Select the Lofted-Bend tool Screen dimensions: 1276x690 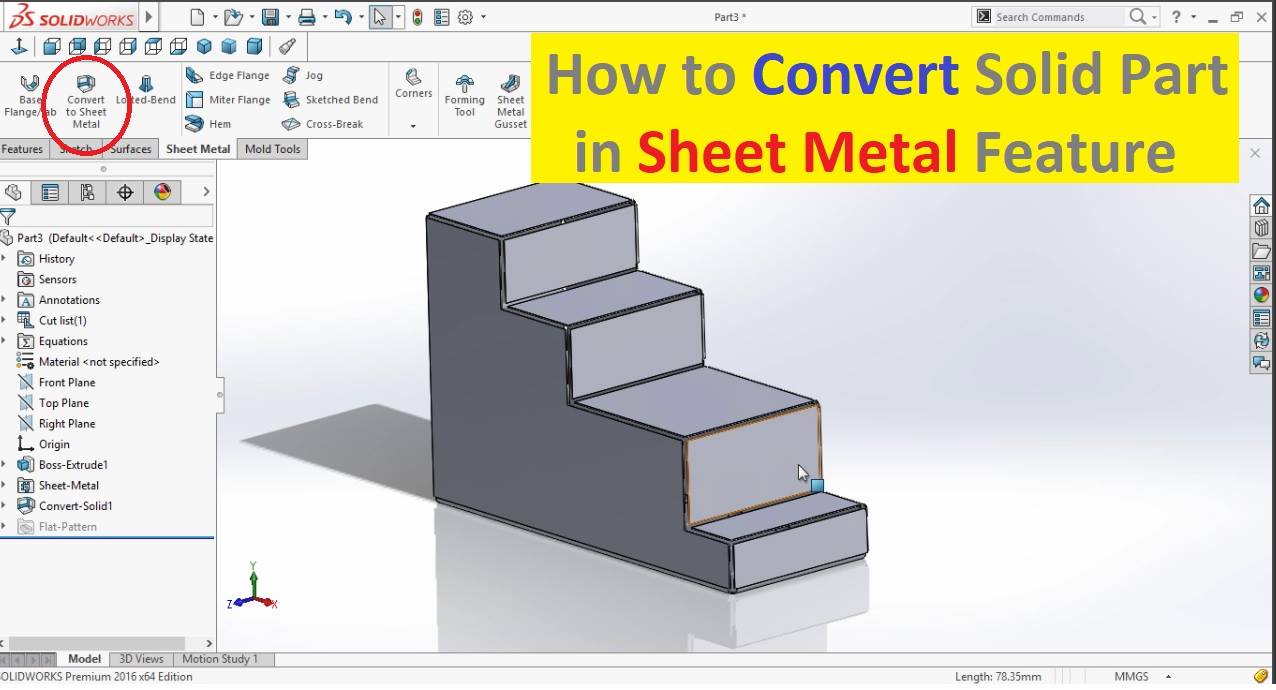coord(146,89)
